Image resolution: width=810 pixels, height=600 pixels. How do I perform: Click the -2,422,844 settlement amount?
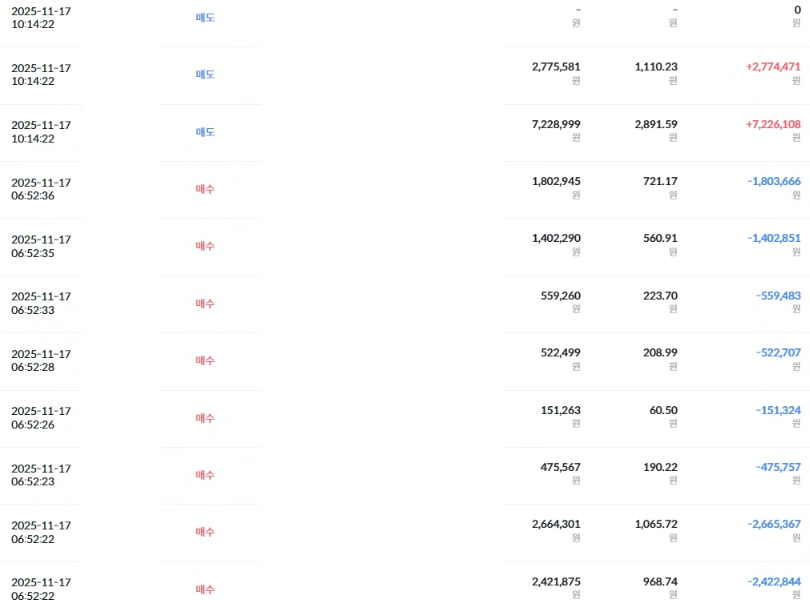[773, 581]
